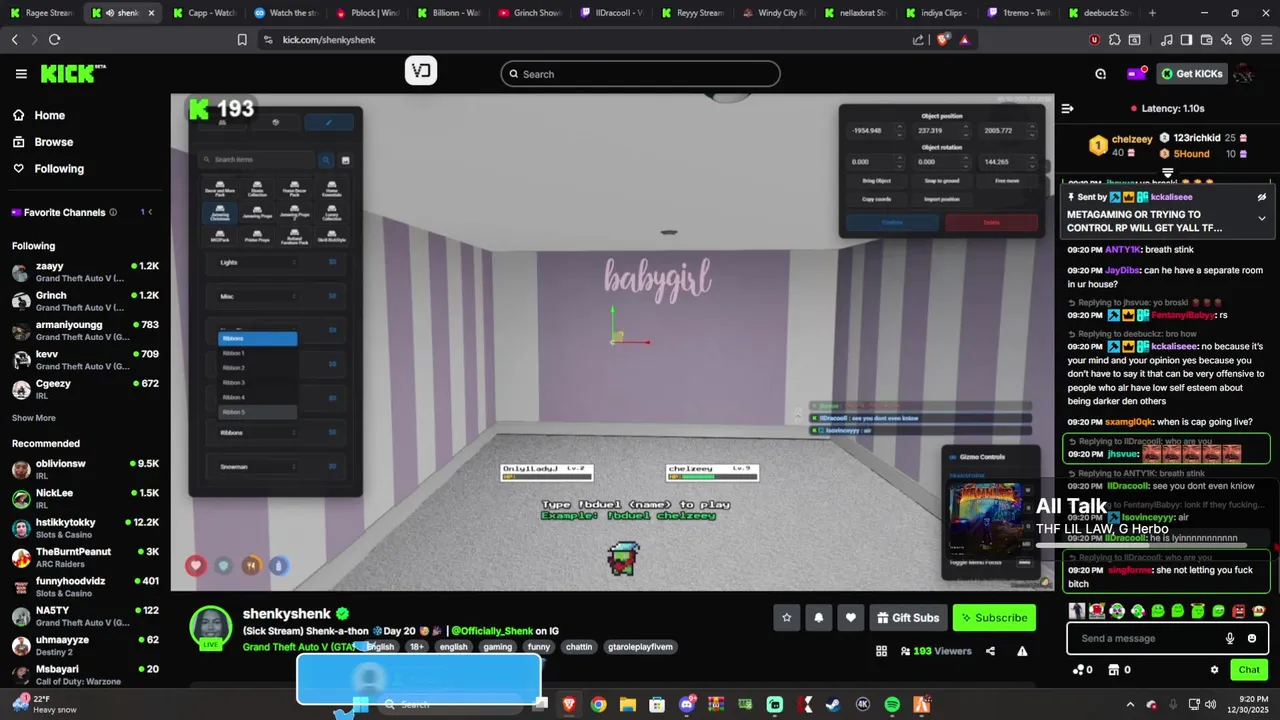Click the user avatar in header
The height and width of the screenshot is (720, 1280).
coord(1244,74)
